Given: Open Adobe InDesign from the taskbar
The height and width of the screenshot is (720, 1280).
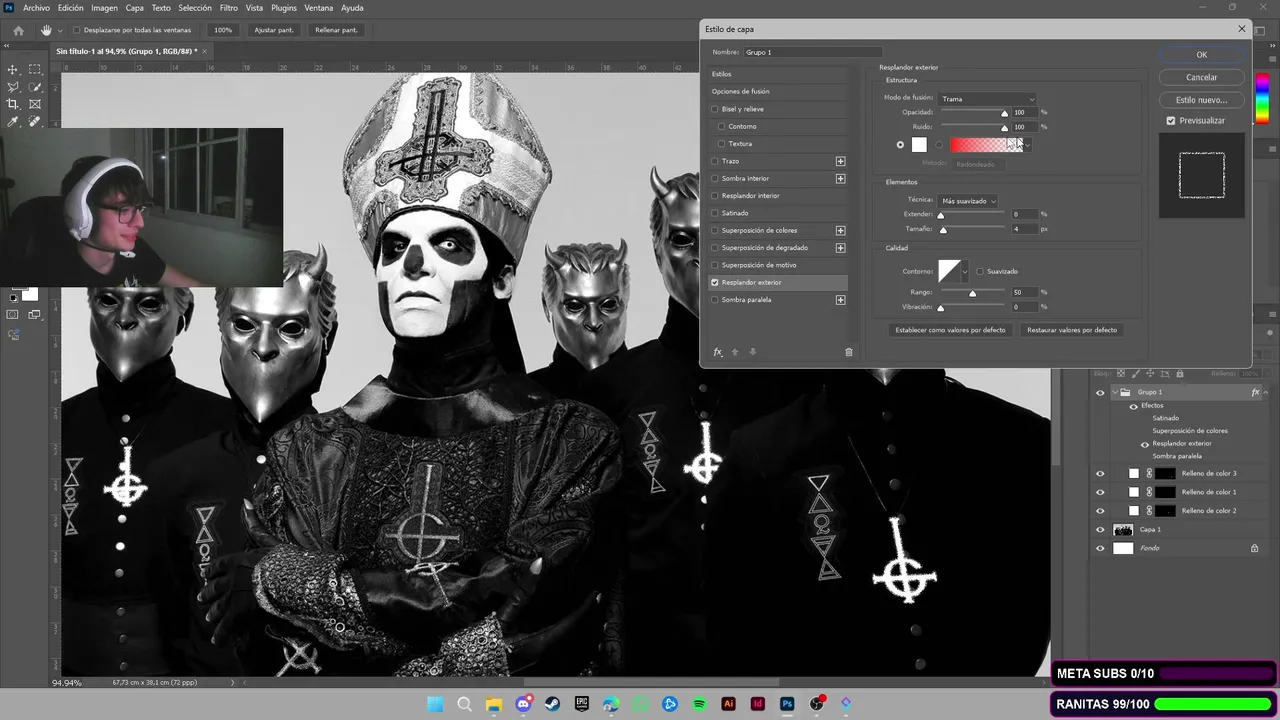Looking at the screenshot, I should point(758,704).
